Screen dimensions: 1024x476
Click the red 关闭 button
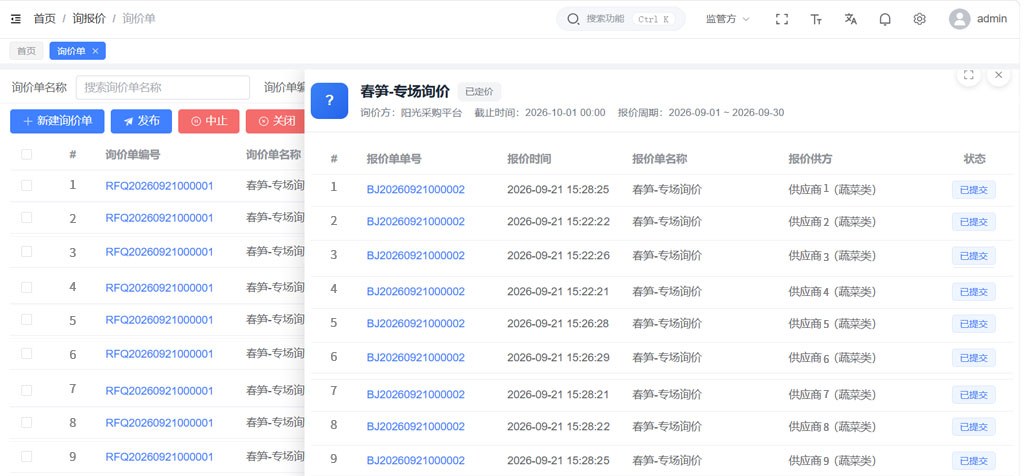click(x=276, y=121)
